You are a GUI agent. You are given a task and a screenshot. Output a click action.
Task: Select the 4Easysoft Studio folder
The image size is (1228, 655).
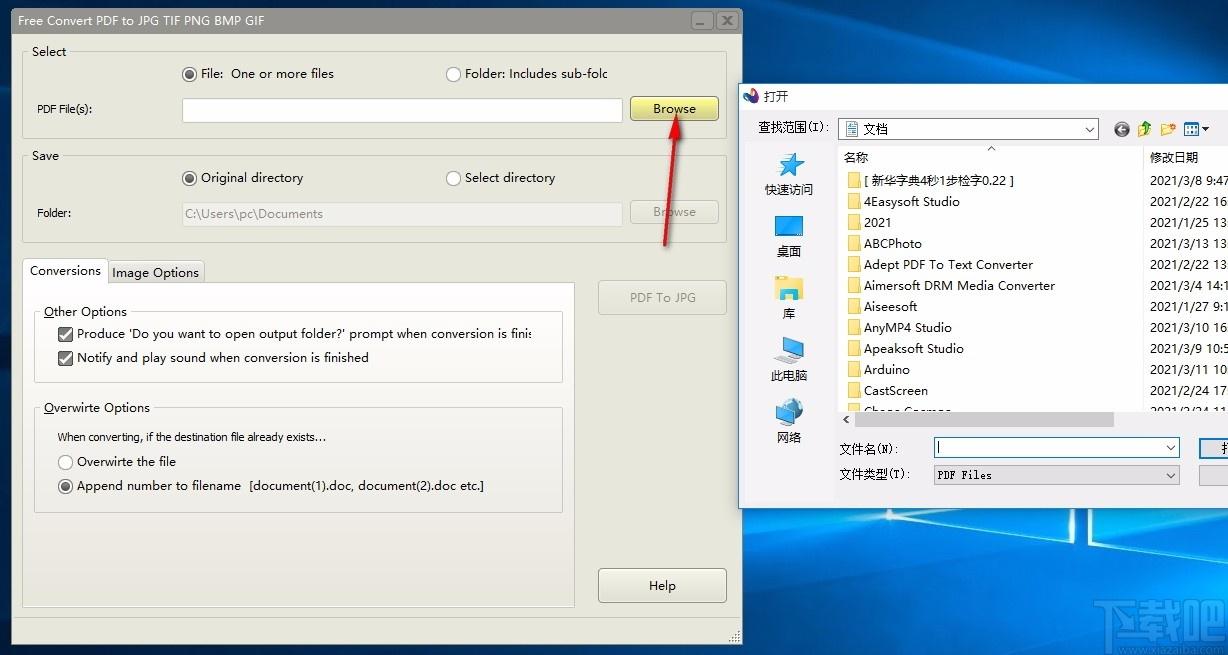(x=903, y=201)
